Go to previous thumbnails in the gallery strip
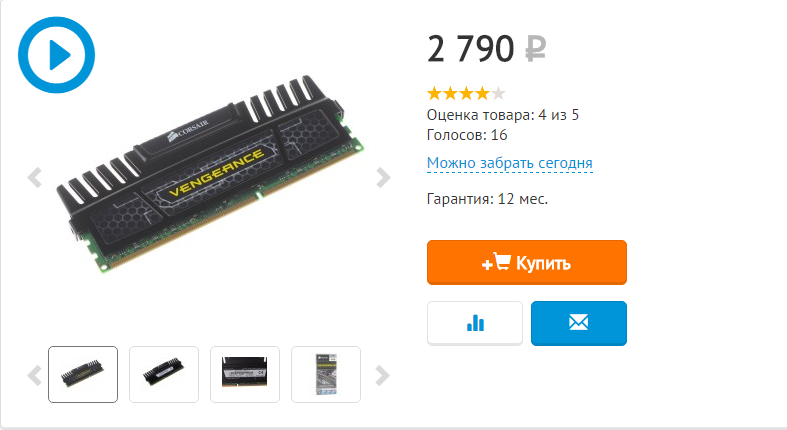787x430 pixels. 34,375
